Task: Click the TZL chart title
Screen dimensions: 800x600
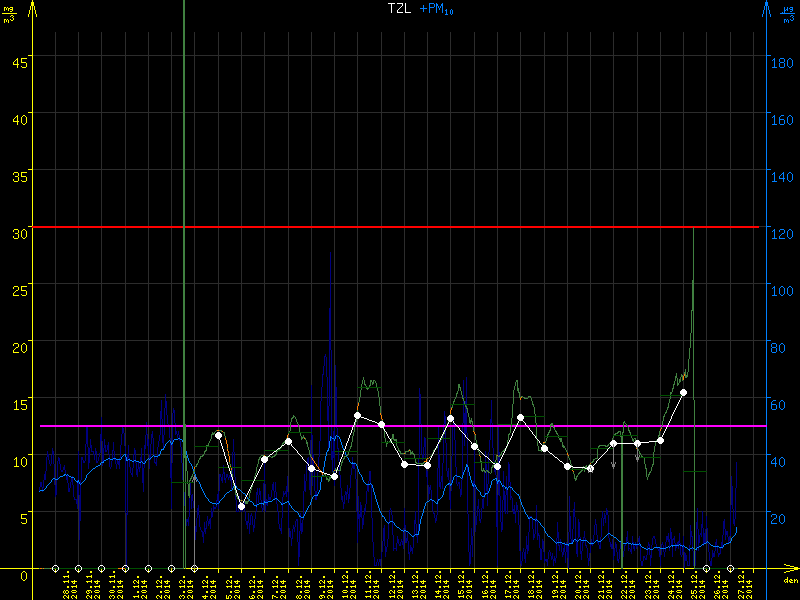Action: pos(400,9)
